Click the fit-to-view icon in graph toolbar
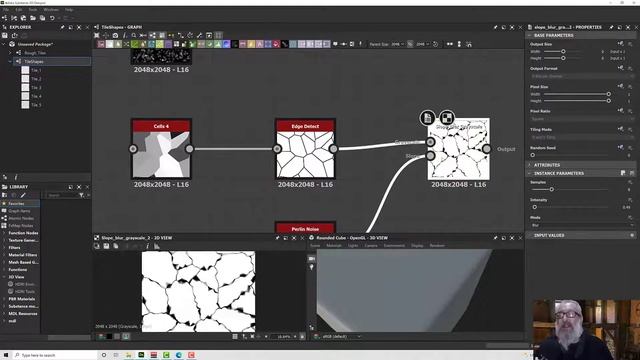The width and height of the screenshot is (640, 360). coord(97,36)
